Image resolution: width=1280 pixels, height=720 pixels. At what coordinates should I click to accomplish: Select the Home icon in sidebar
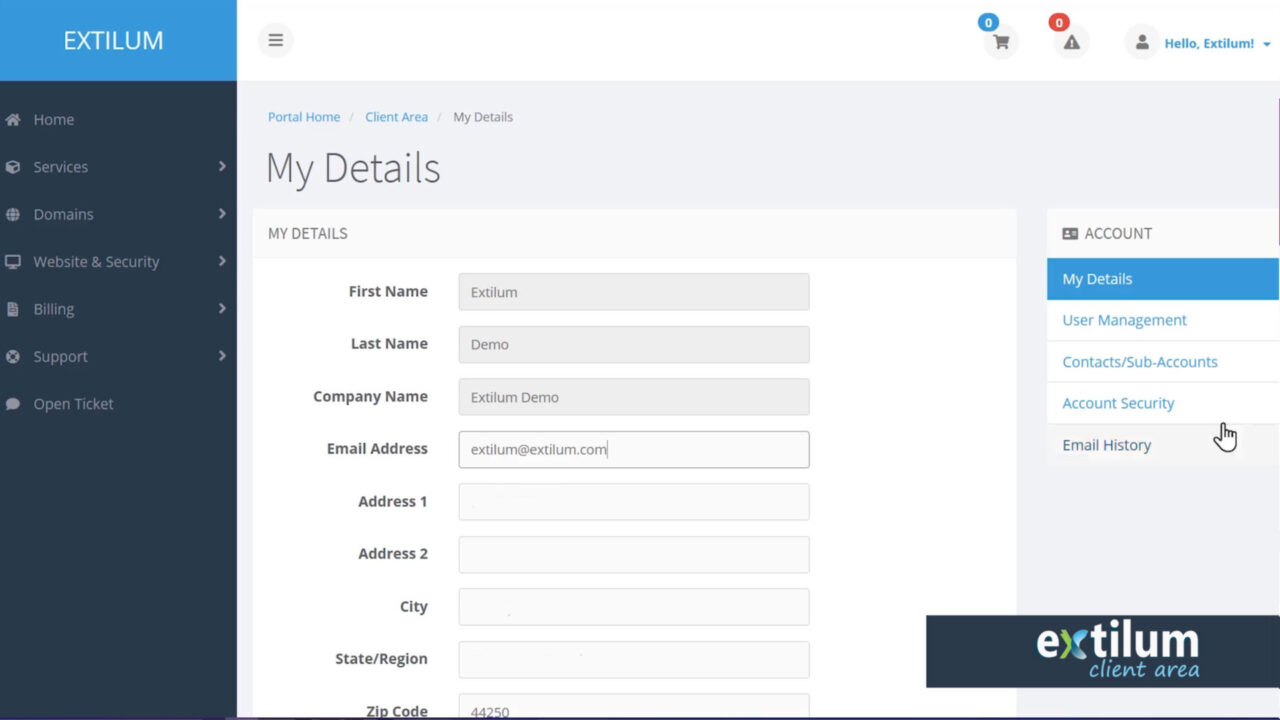[14, 119]
